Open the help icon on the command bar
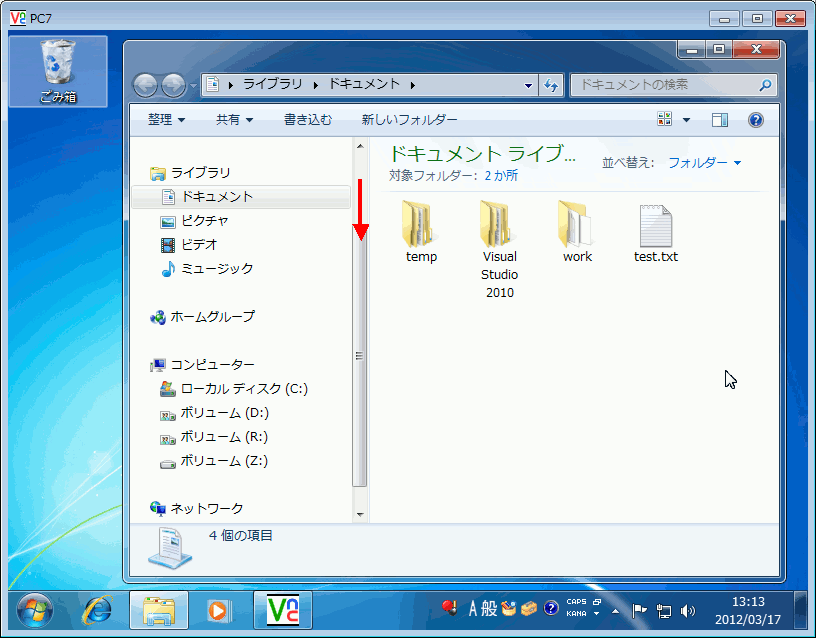The image size is (816, 638). 756,119
